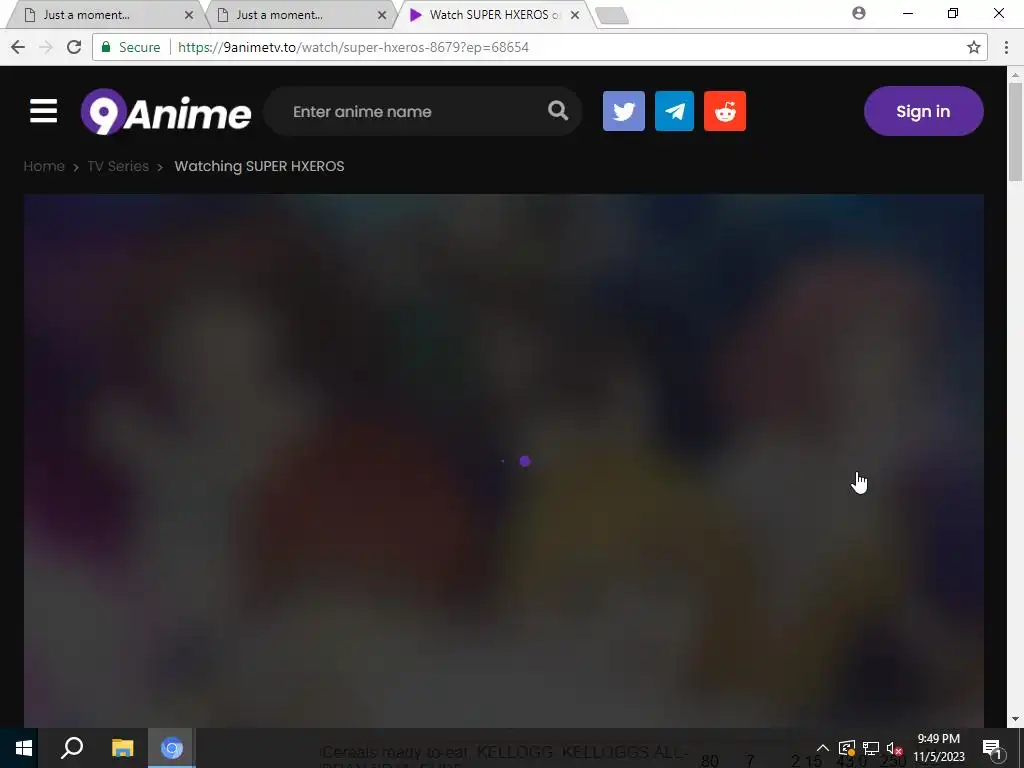
Task: Click the scrollbar down arrow
Action: pos(1015,719)
